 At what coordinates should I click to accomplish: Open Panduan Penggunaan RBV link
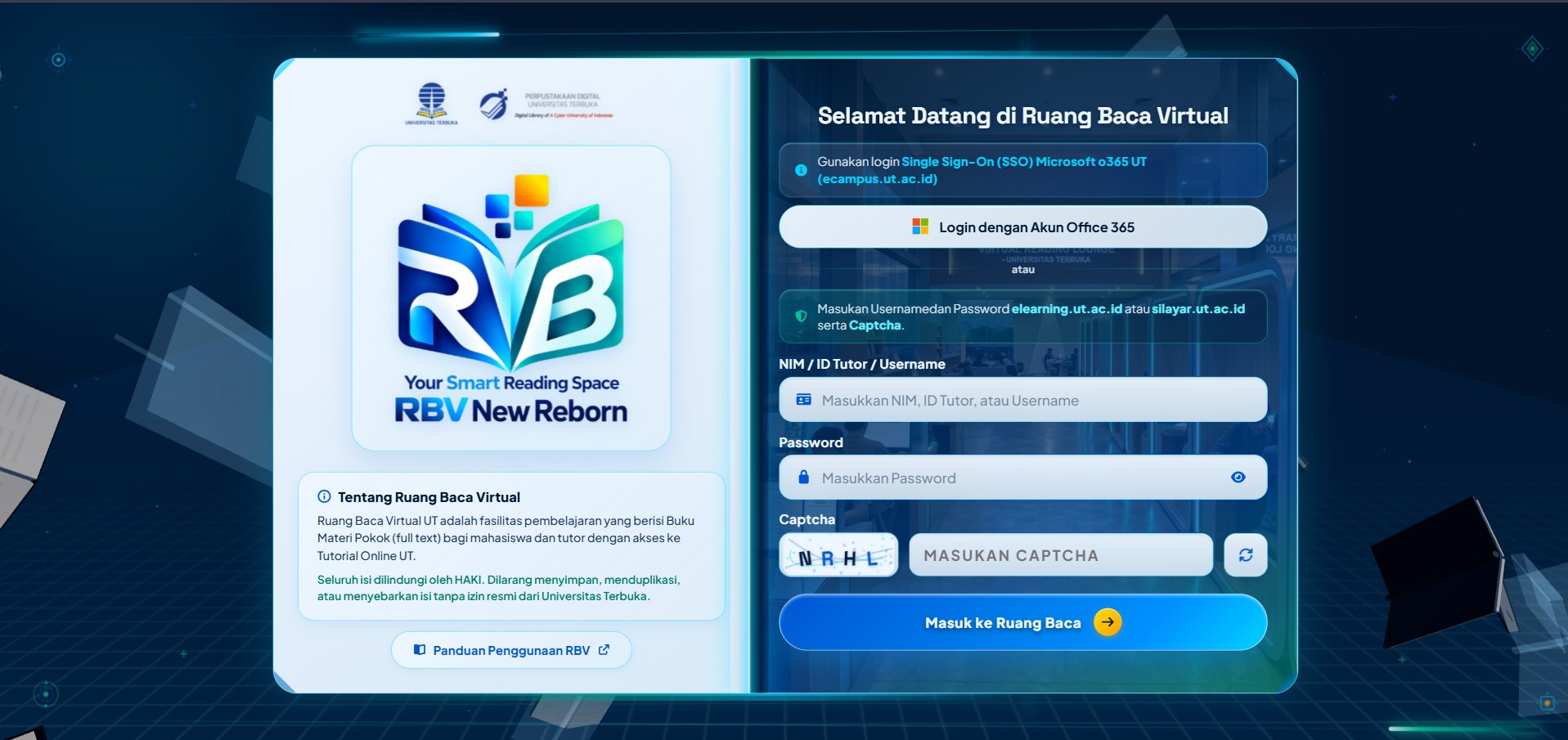tap(511, 650)
